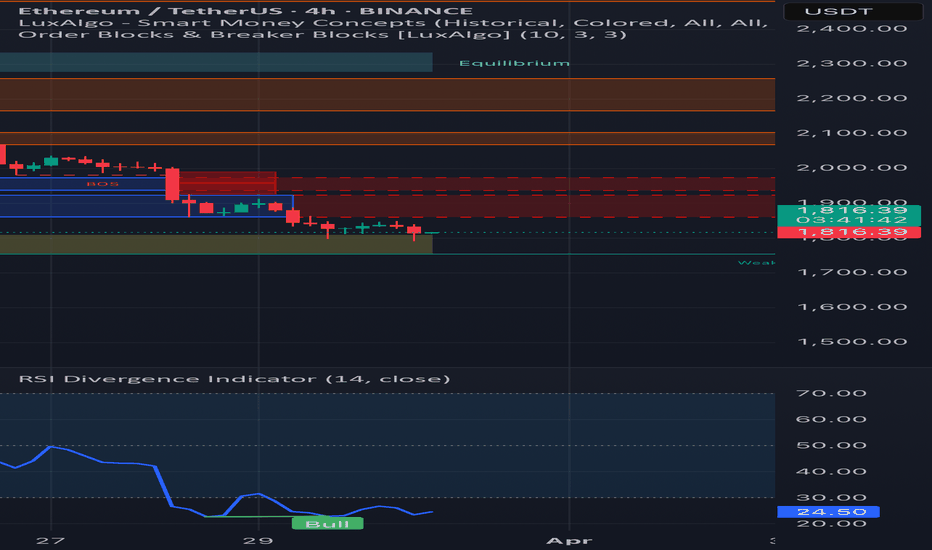Click the 2,000.00 price axis label
This screenshot has height=550, width=932.
(851, 168)
